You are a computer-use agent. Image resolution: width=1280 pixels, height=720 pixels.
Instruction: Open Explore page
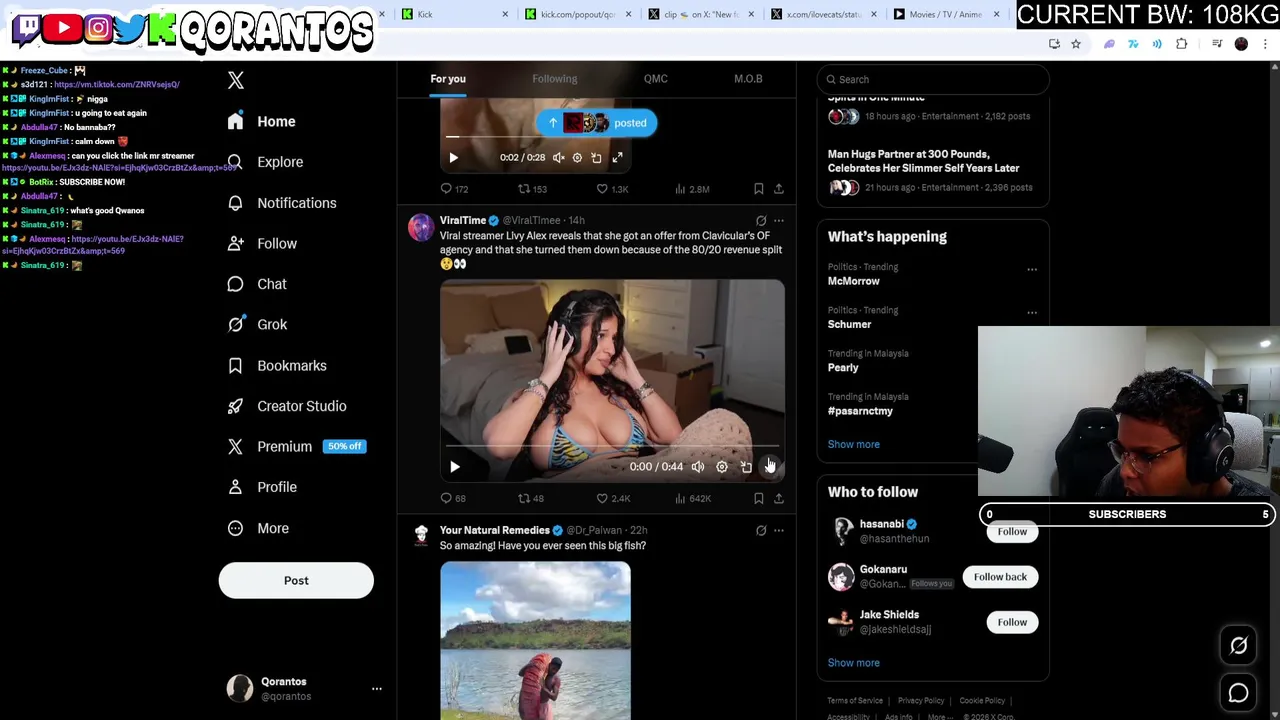click(x=264, y=162)
